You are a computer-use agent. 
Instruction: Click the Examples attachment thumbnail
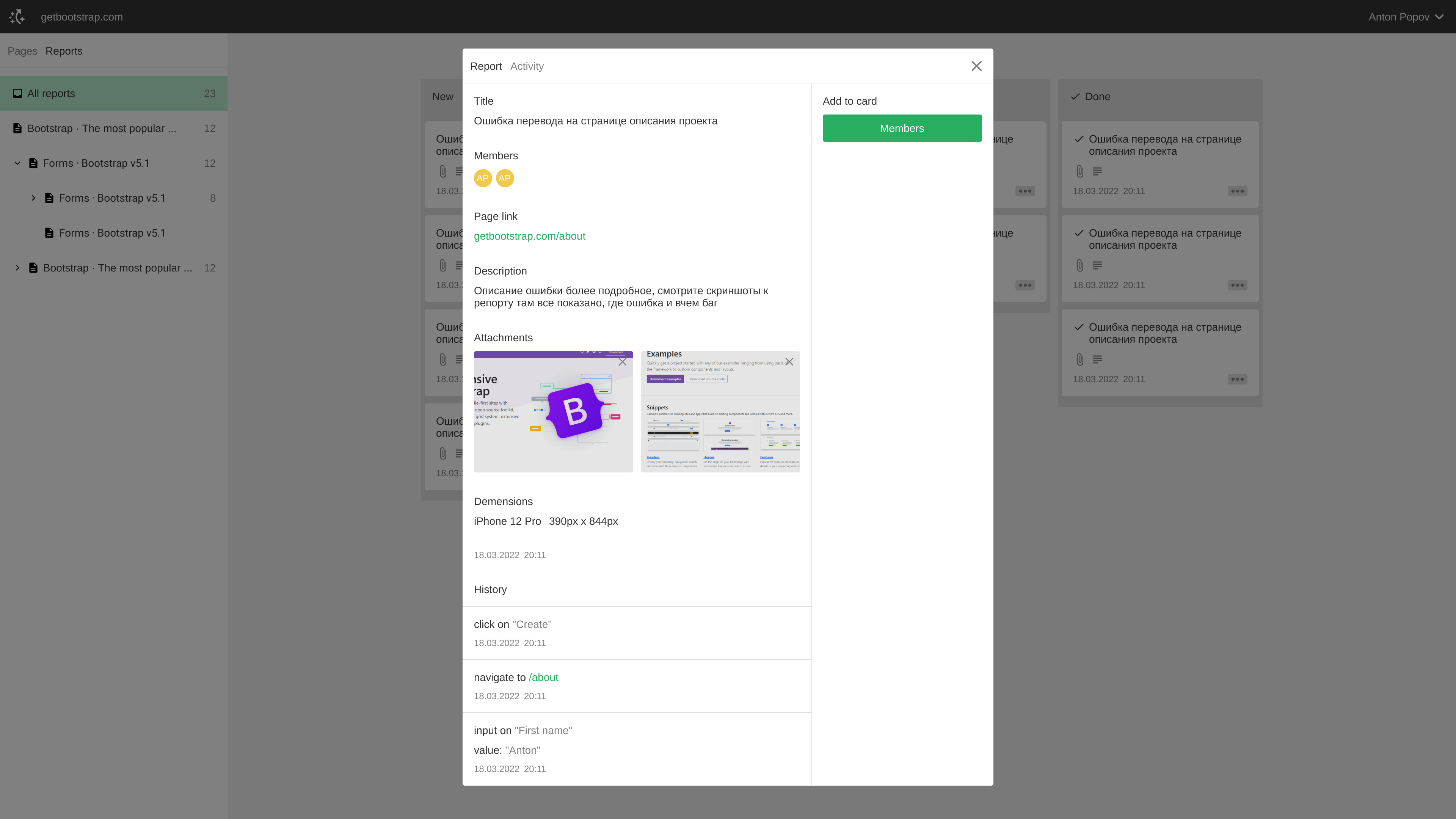point(720,411)
